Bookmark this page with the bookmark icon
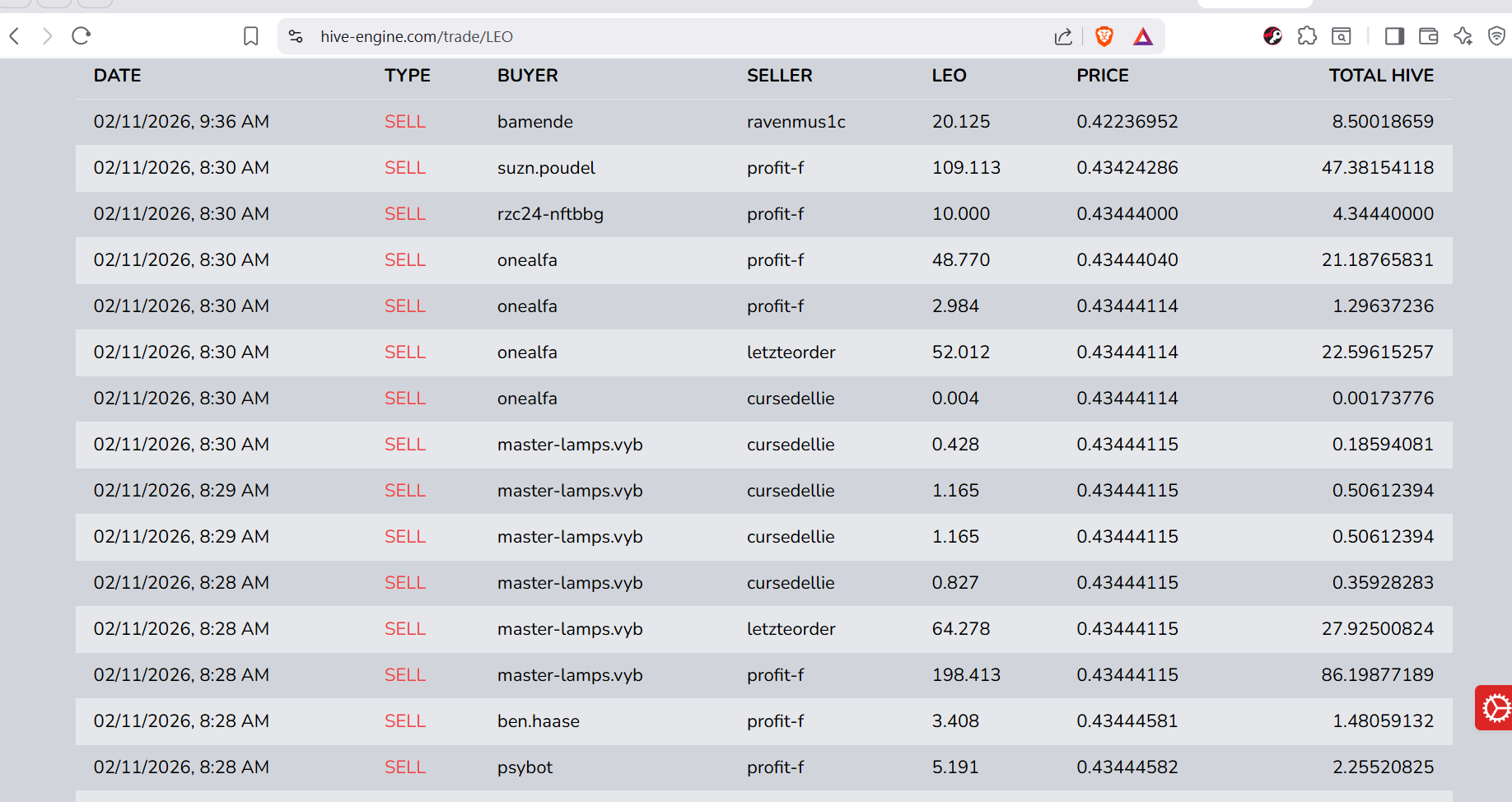Screen dimensions: 1512x802 click(251, 36)
